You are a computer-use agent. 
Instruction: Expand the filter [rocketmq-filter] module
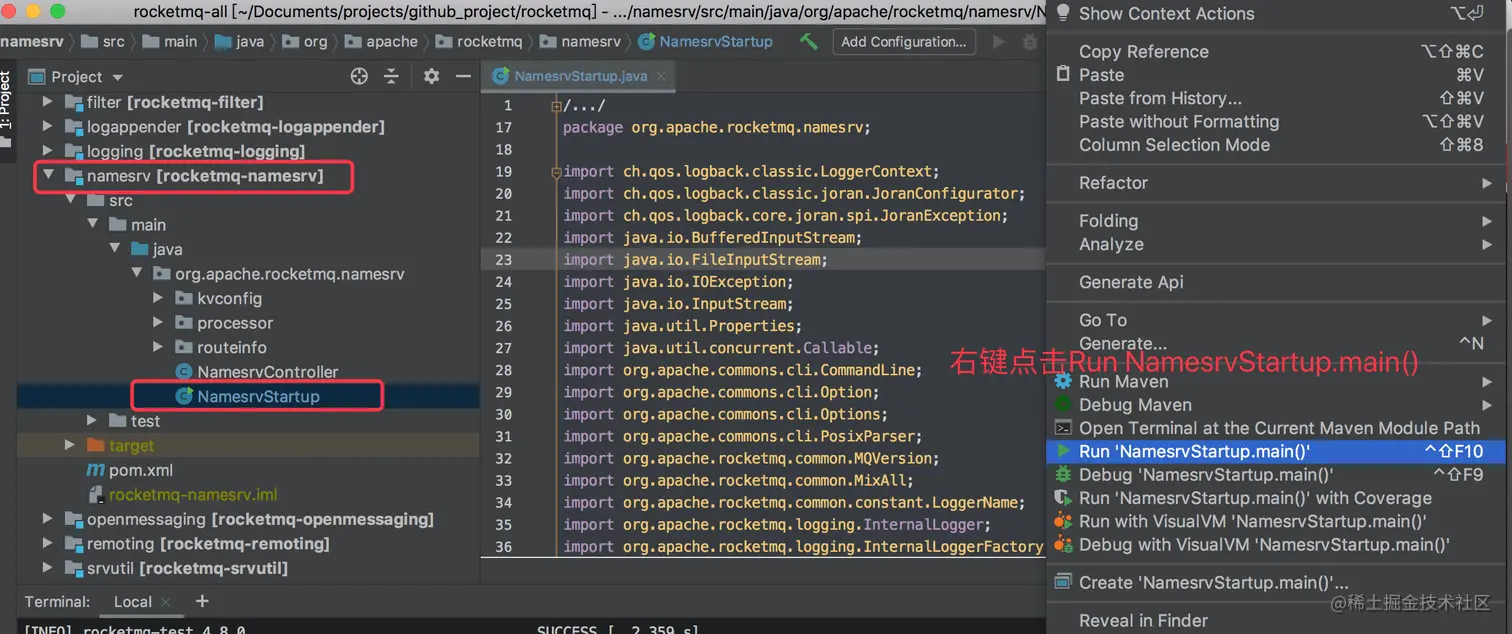pyautogui.click(x=47, y=102)
